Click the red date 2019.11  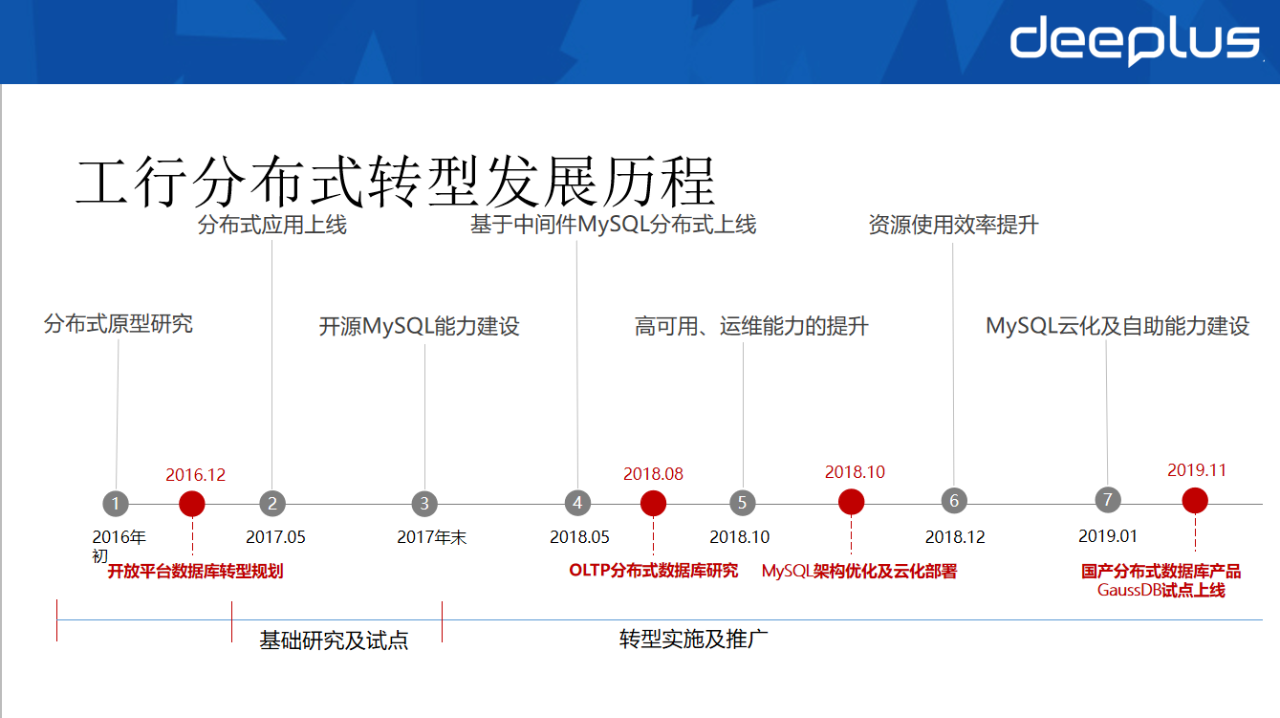(1197, 470)
